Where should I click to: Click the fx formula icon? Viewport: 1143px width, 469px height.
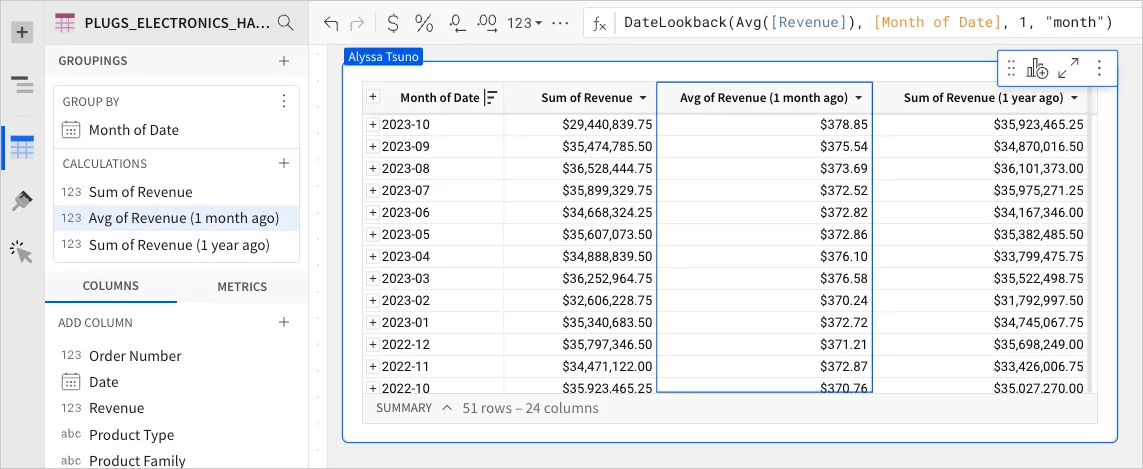(599, 25)
